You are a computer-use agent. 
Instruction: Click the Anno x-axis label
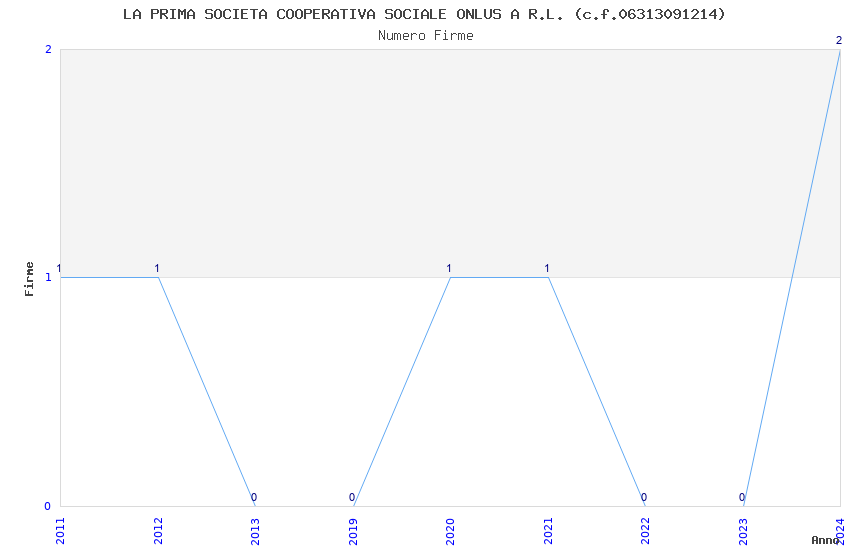click(825, 540)
